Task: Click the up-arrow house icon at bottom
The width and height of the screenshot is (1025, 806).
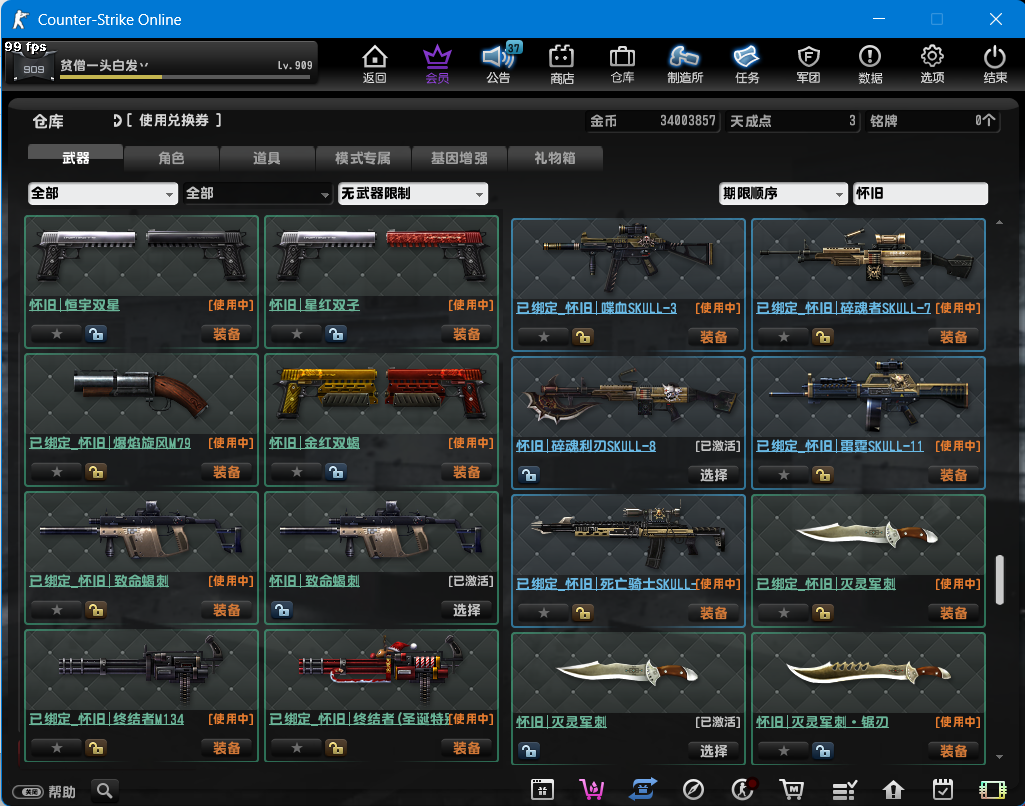Action: tap(893, 790)
